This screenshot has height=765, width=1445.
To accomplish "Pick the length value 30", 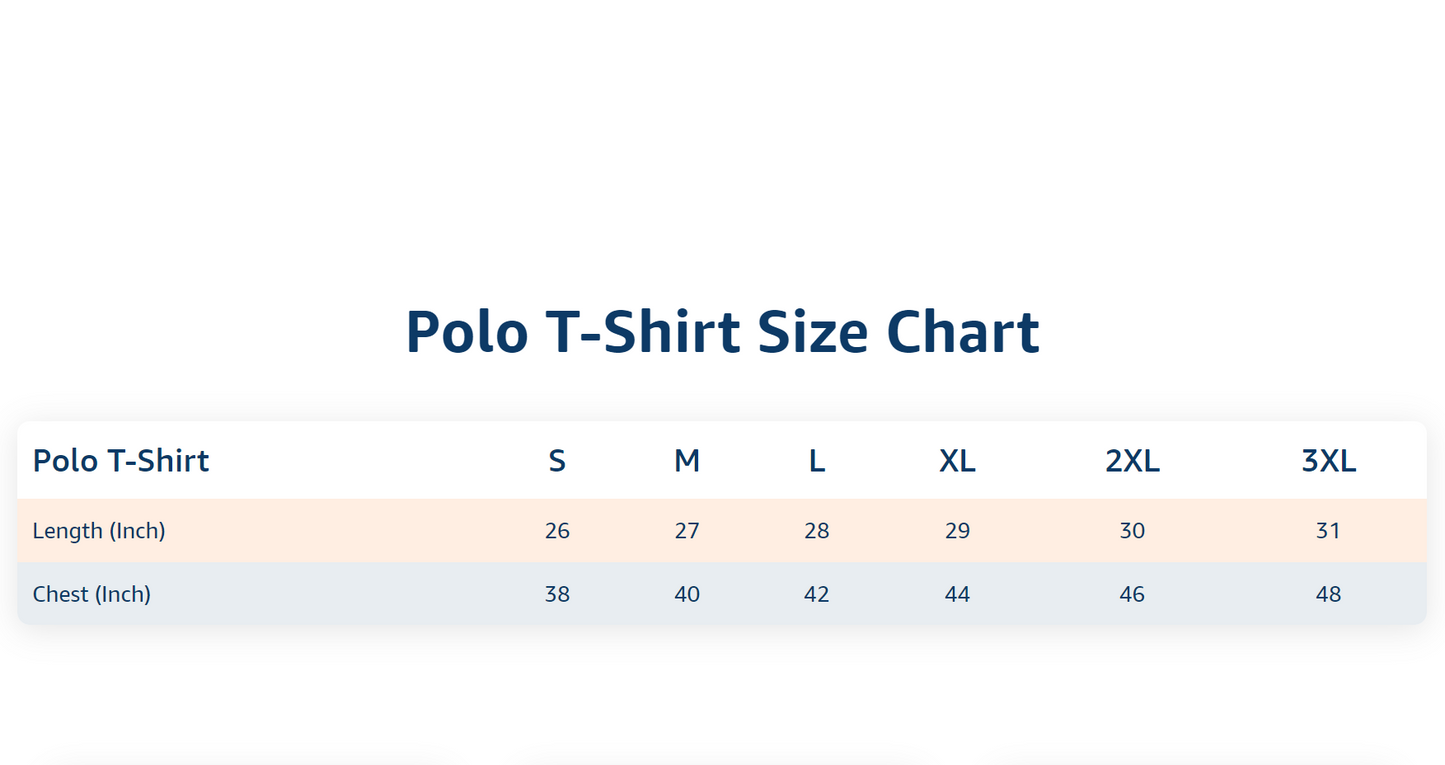I will point(1132,531).
